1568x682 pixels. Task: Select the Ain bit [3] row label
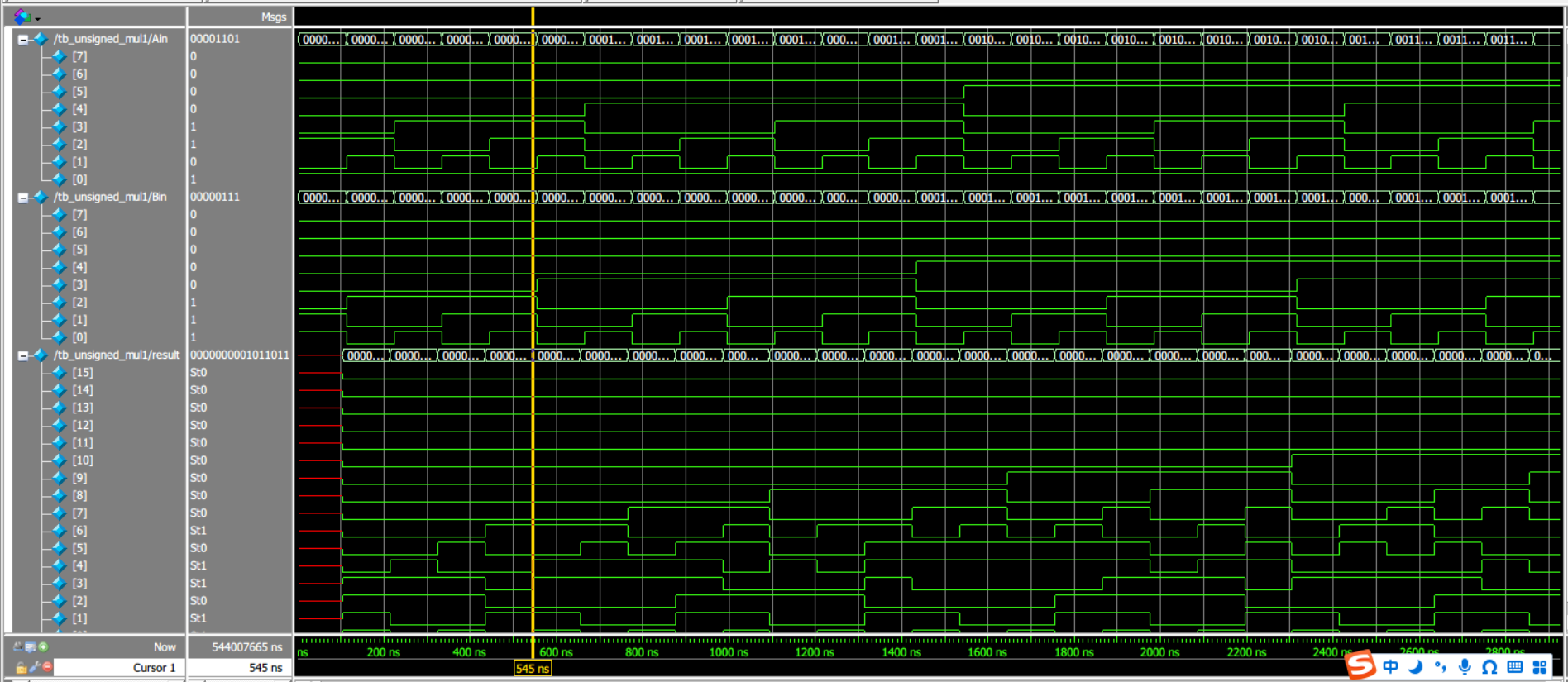[79, 126]
